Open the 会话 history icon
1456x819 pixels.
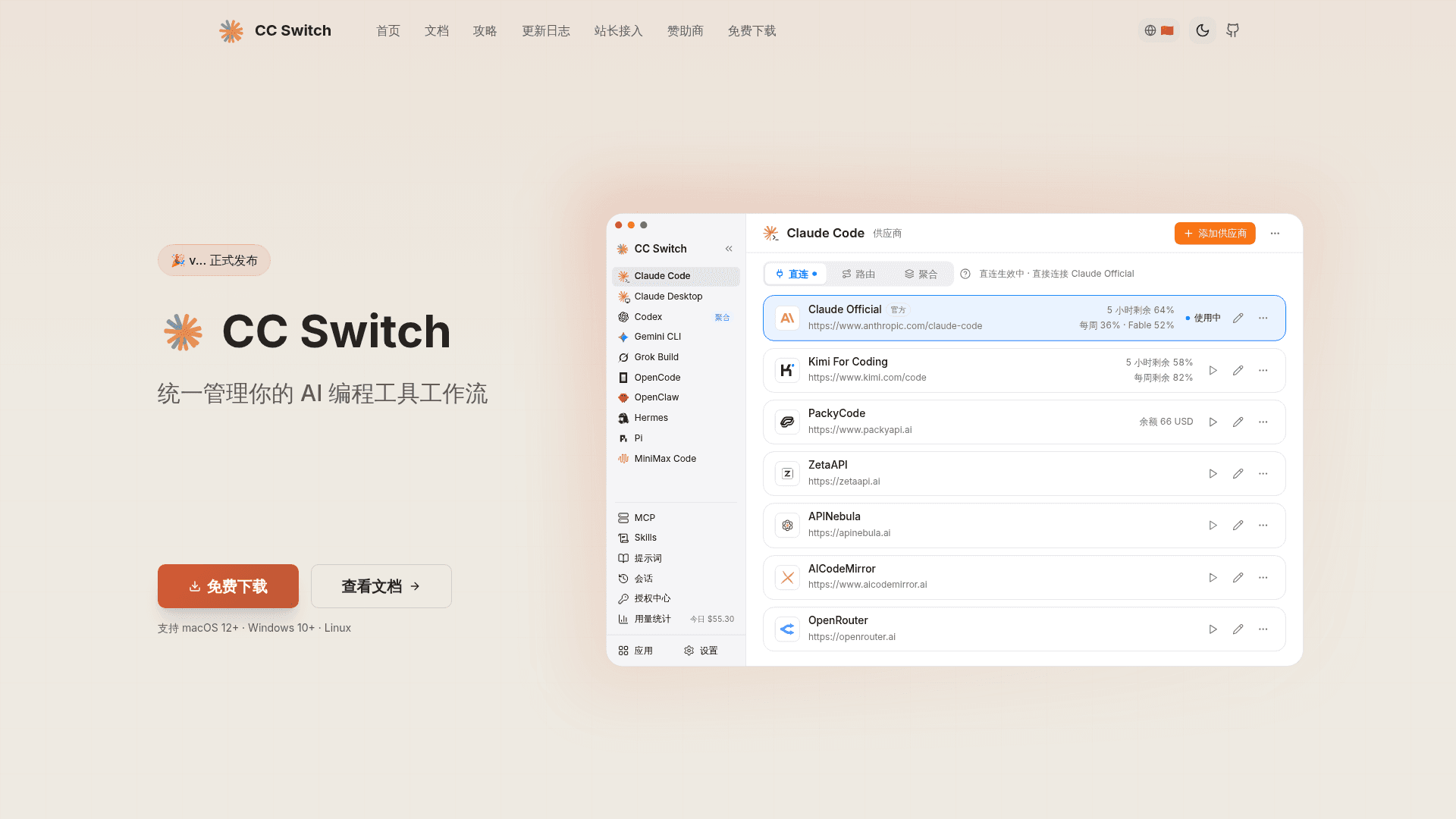coord(623,579)
